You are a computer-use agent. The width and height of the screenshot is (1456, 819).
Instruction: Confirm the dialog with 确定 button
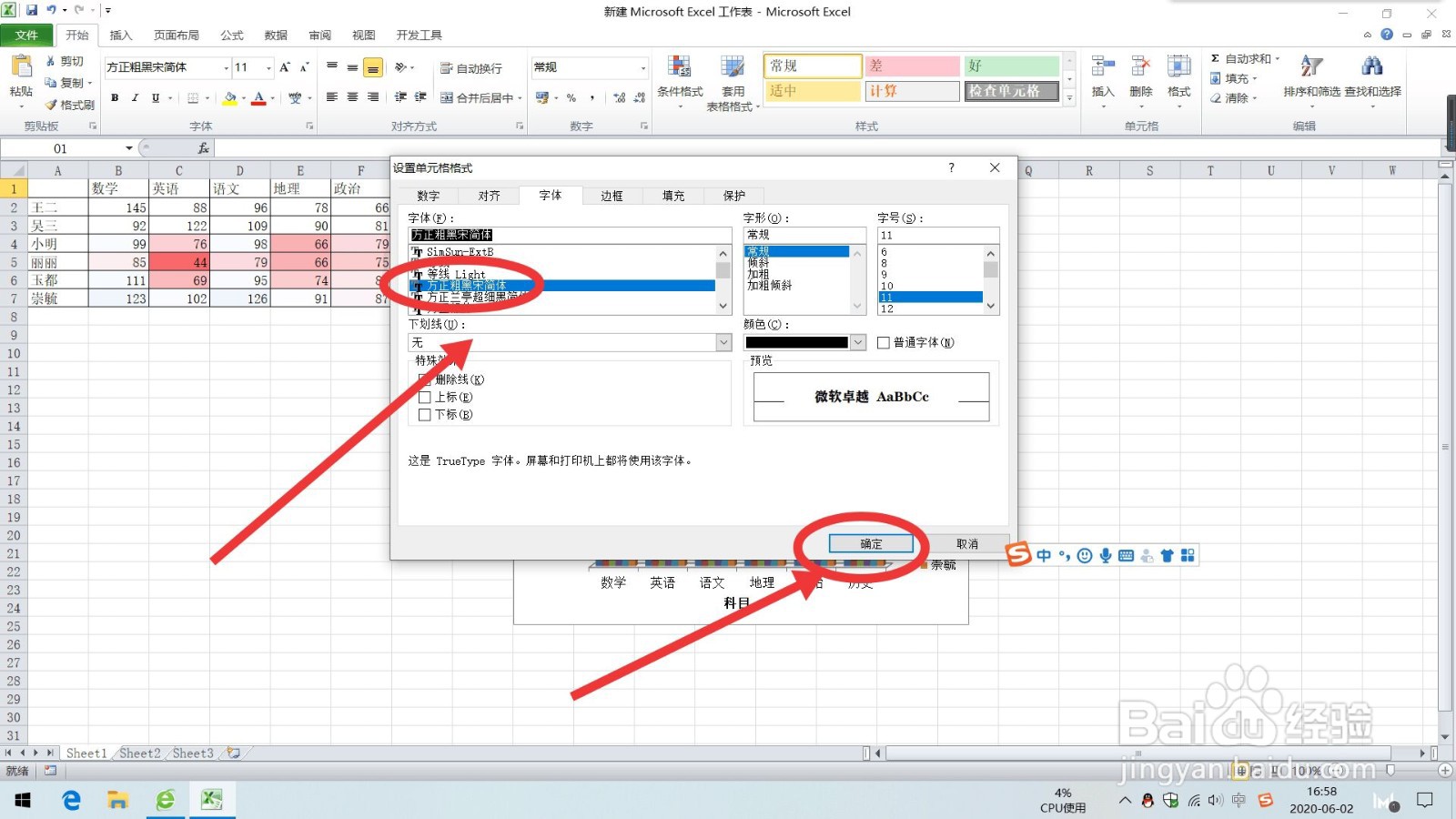pyautogui.click(x=871, y=543)
